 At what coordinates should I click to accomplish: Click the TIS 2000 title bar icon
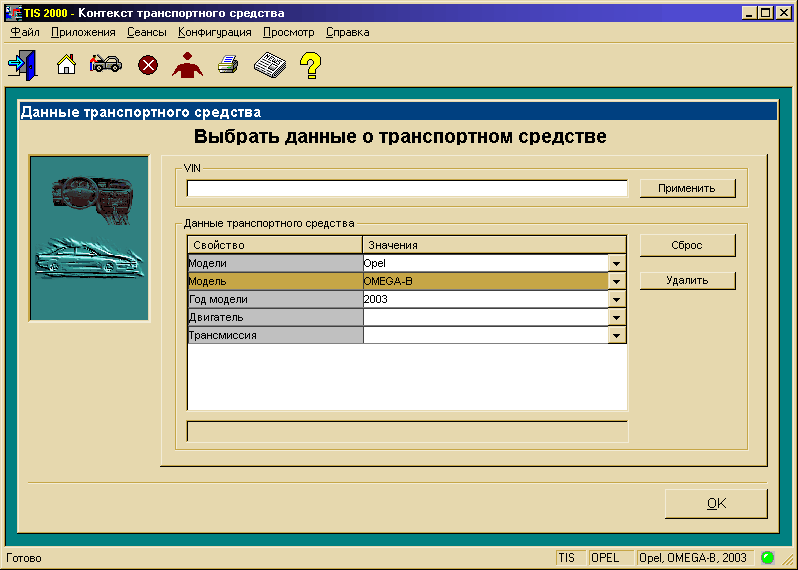pyautogui.click(x=13, y=13)
